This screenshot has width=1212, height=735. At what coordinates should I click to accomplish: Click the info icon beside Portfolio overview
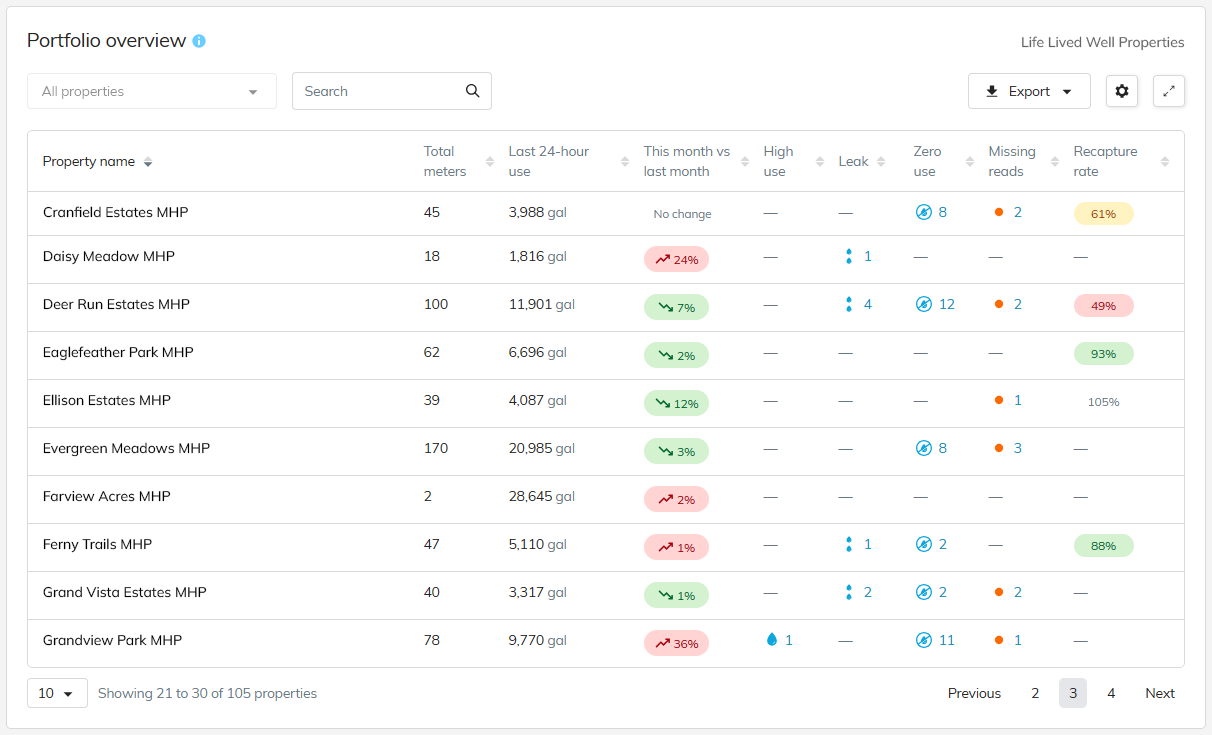point(198,41)
